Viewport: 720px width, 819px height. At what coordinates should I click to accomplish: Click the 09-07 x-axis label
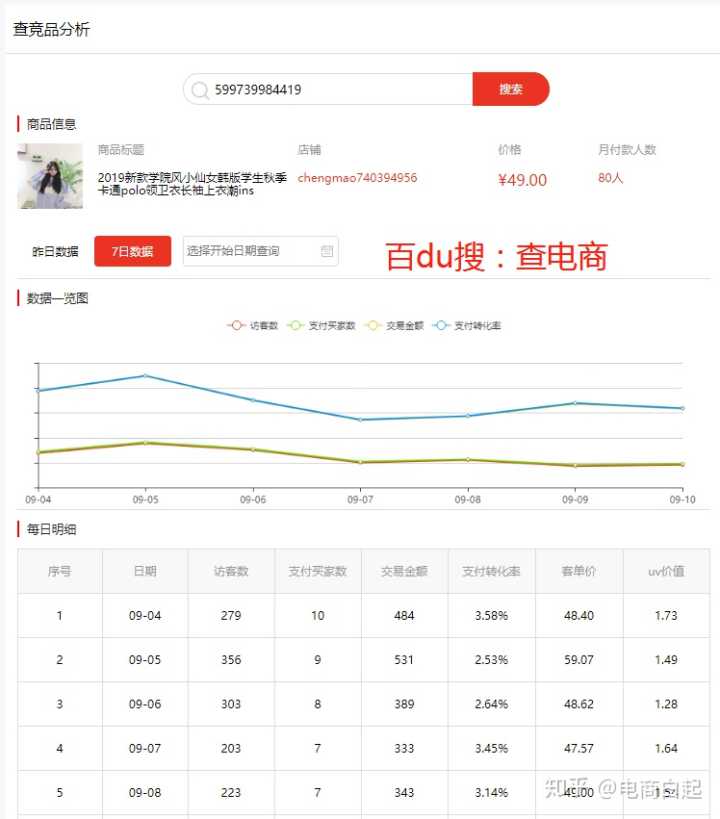point(360,500)
